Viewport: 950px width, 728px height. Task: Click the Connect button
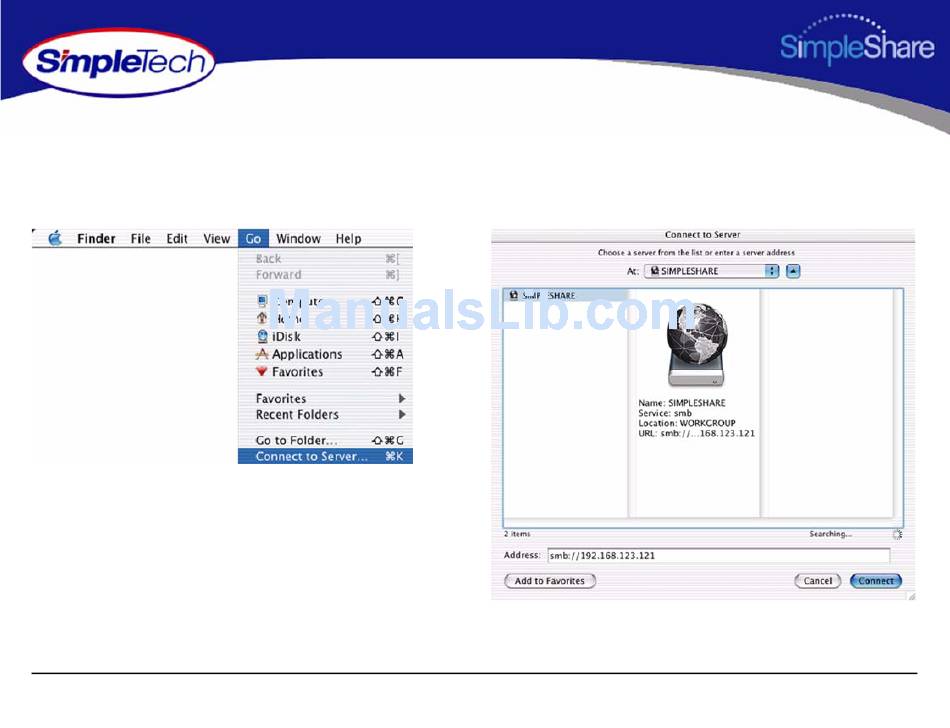pyautogui.click(x=875, y=581)
